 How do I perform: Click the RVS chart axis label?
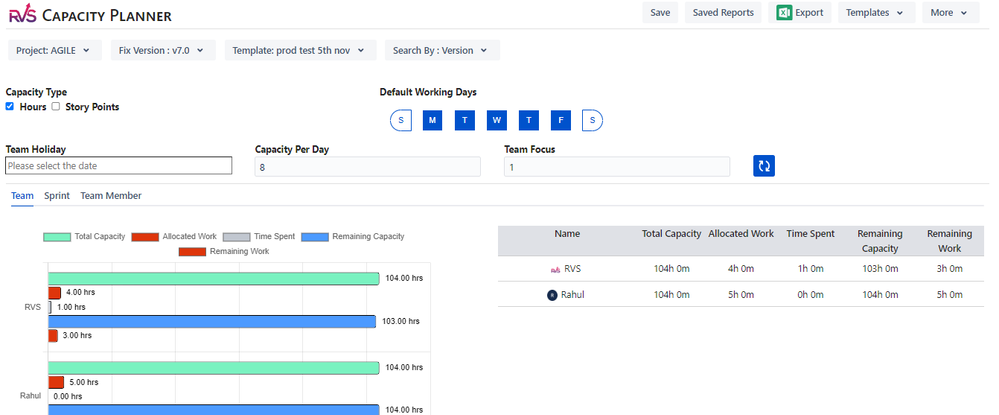pyautogui.click(x=32, y=307)
